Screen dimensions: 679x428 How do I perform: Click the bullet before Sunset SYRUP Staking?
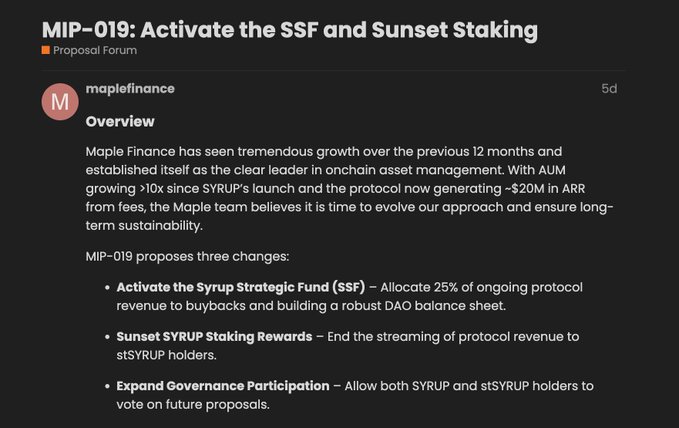106,337
